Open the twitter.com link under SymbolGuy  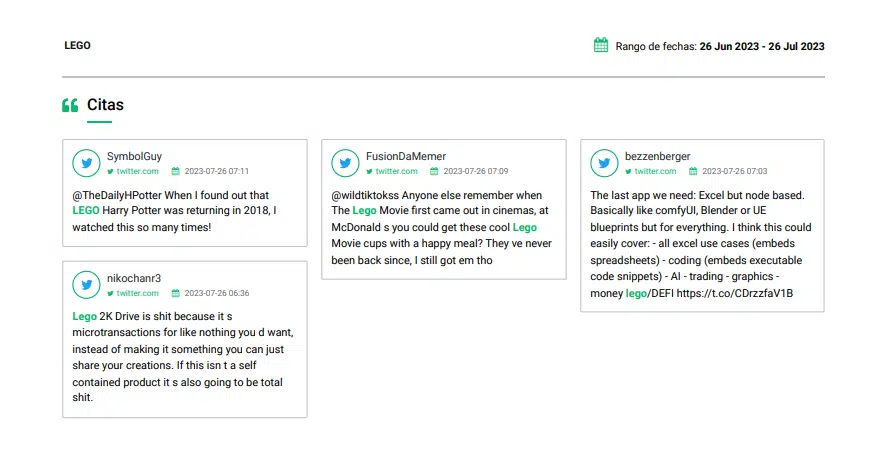[x=138, y=171]
